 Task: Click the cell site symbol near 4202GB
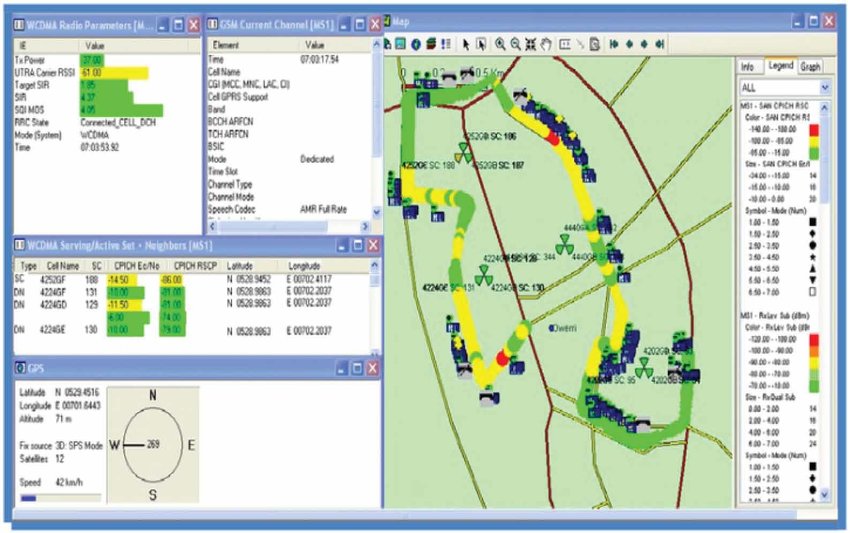point(644,367)
